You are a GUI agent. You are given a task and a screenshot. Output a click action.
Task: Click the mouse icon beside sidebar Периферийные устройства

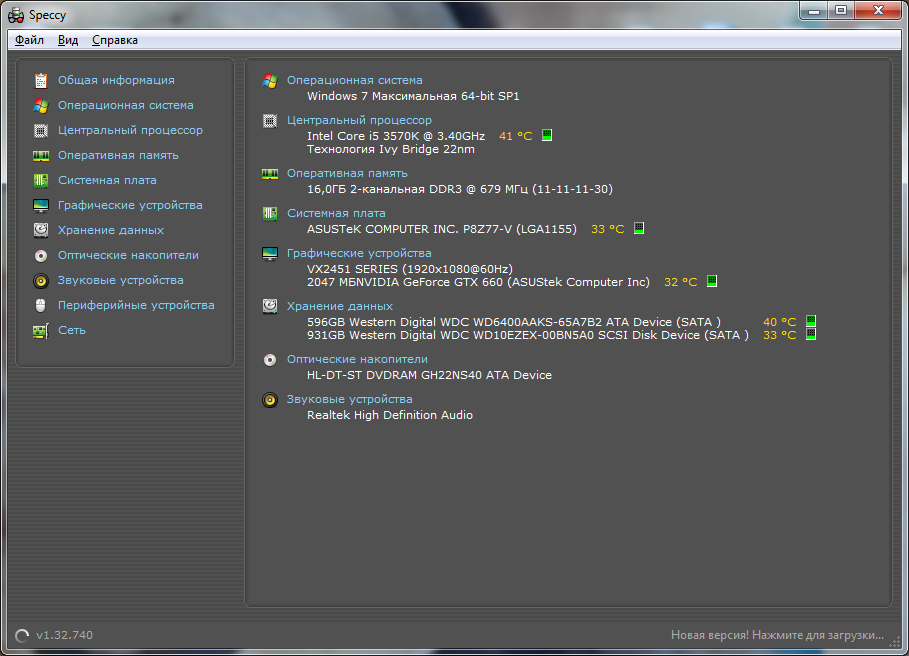pos(41,305)
